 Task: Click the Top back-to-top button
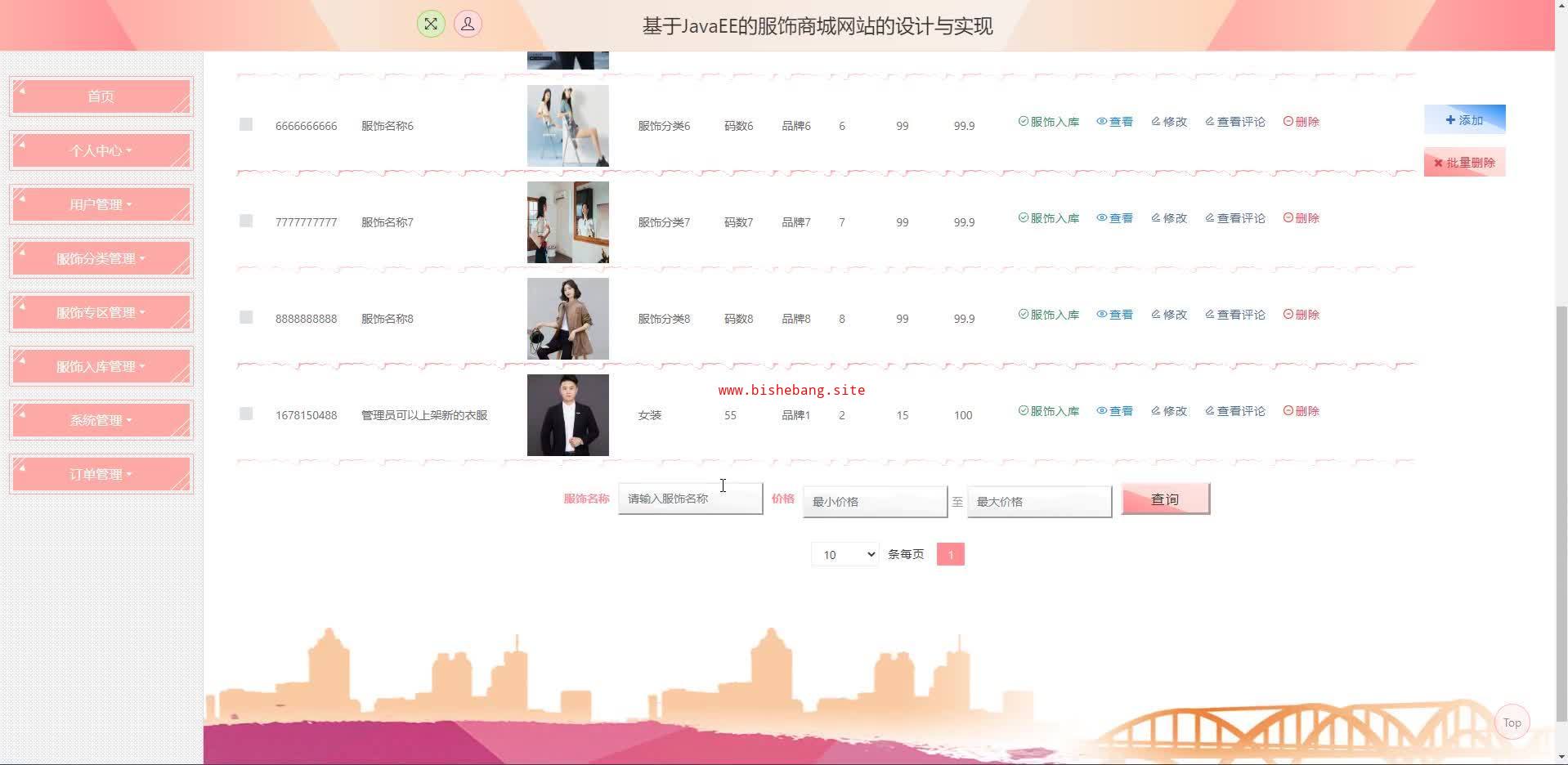click(x=1512, y=722)
